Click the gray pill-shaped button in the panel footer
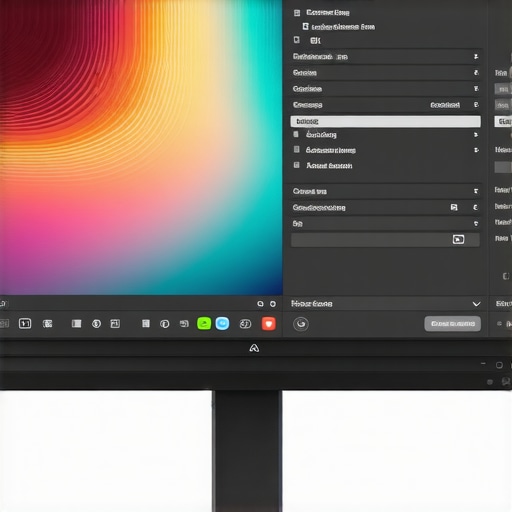 (x=452, y=324)
